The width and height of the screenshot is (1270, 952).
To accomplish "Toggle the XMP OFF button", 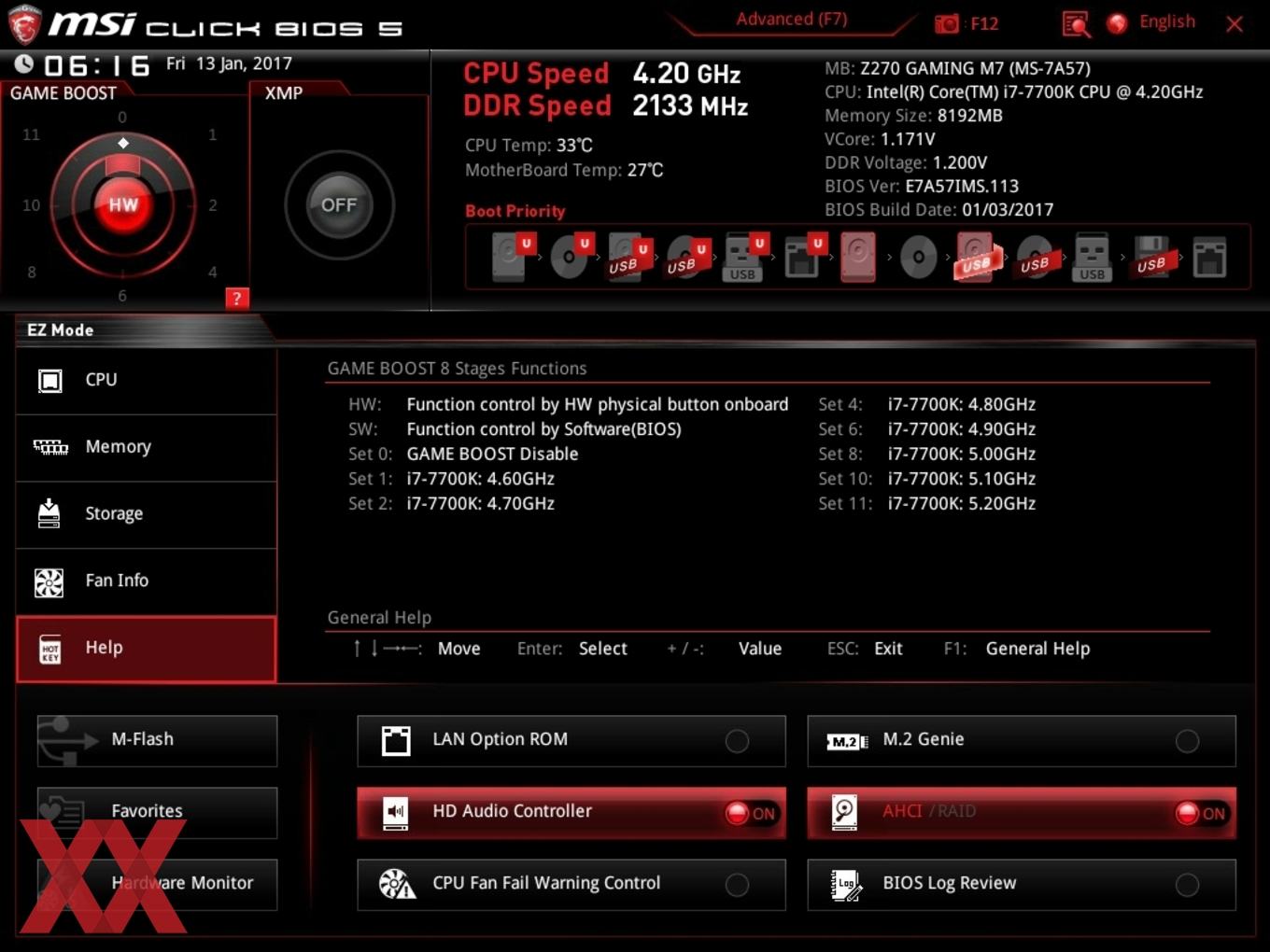I will click(x=339, y=204).
